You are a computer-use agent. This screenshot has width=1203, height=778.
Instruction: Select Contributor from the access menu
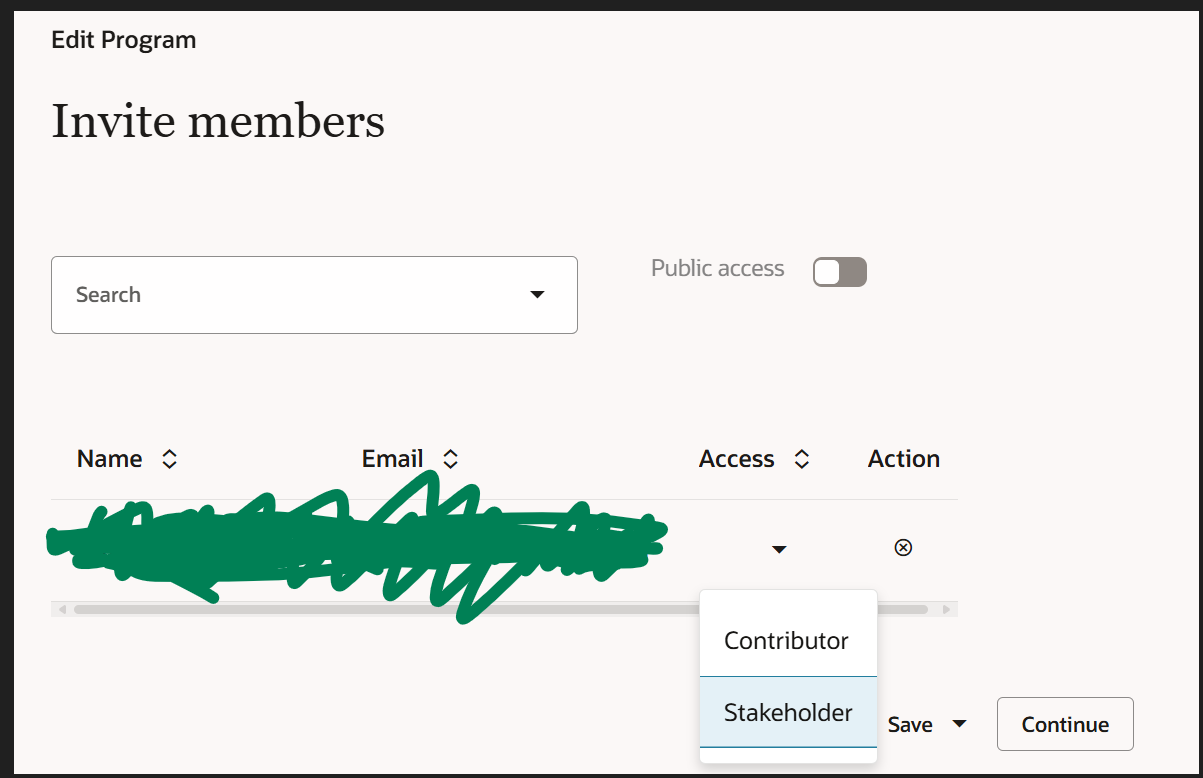click(786, 640)
